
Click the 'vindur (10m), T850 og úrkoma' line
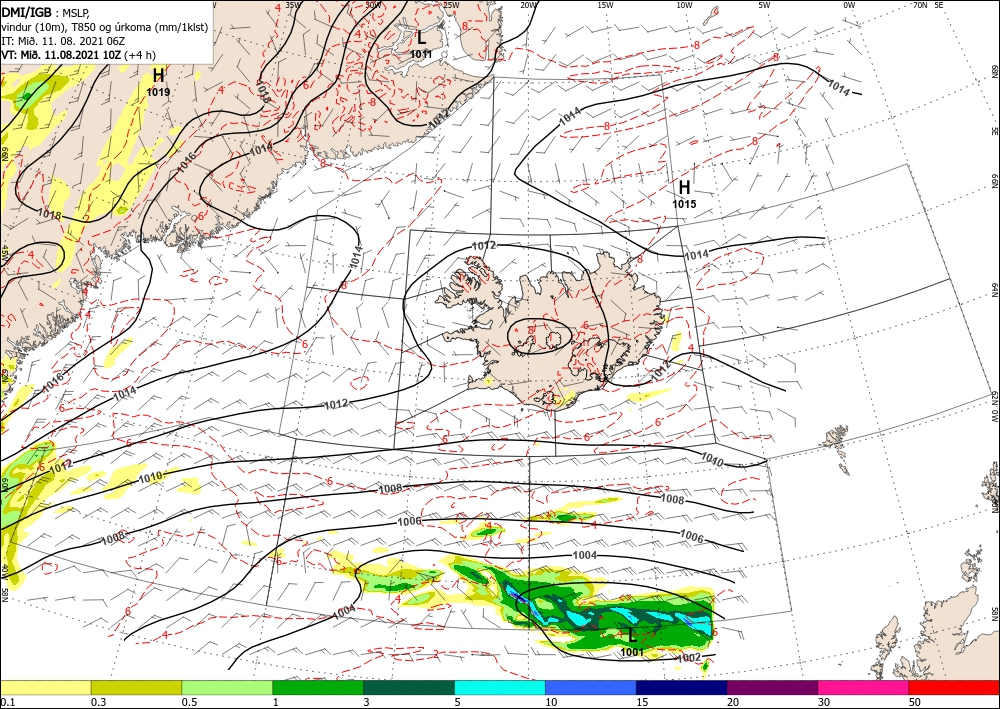coord(105,27)
